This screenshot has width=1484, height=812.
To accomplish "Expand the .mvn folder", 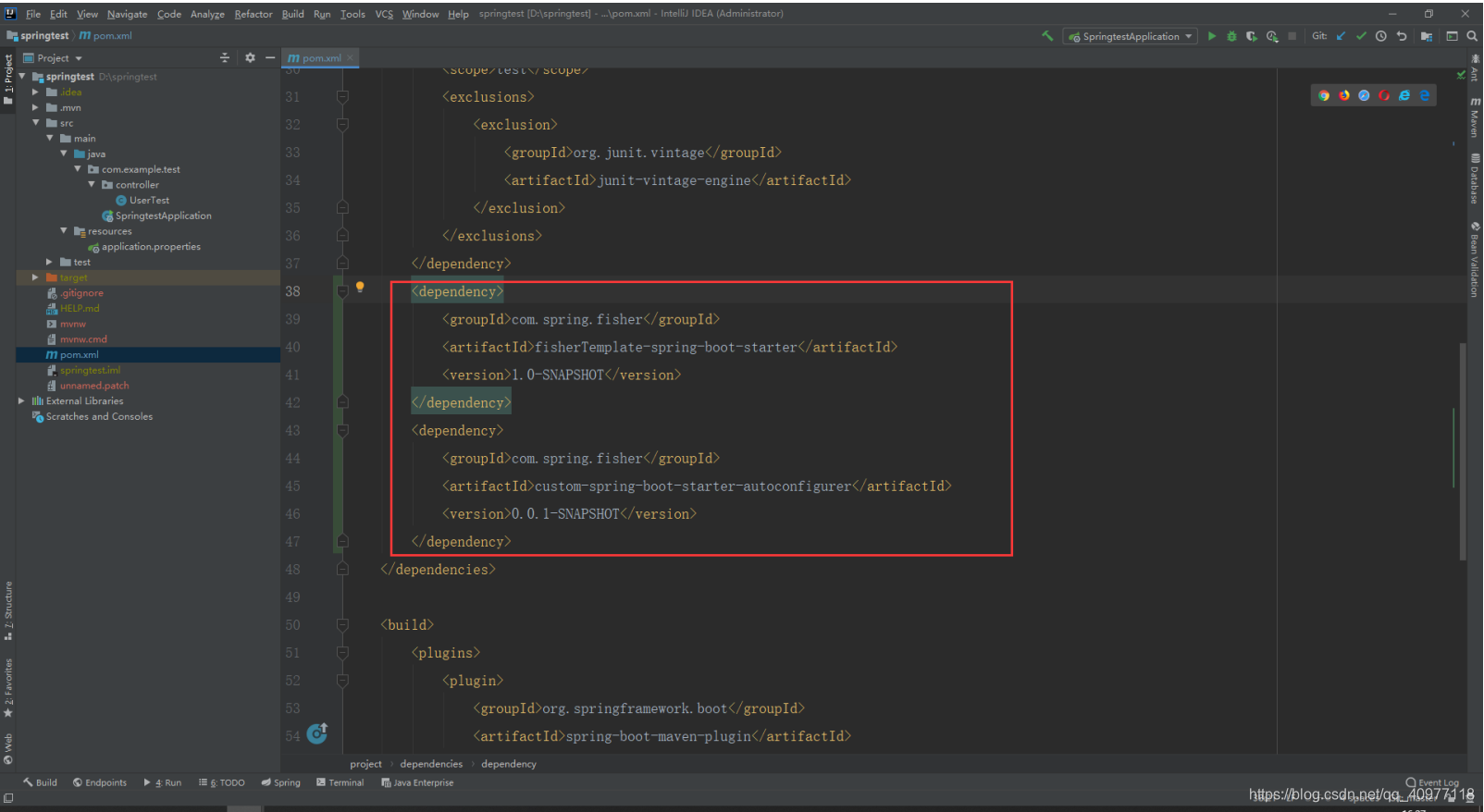I will pos(36,107).
